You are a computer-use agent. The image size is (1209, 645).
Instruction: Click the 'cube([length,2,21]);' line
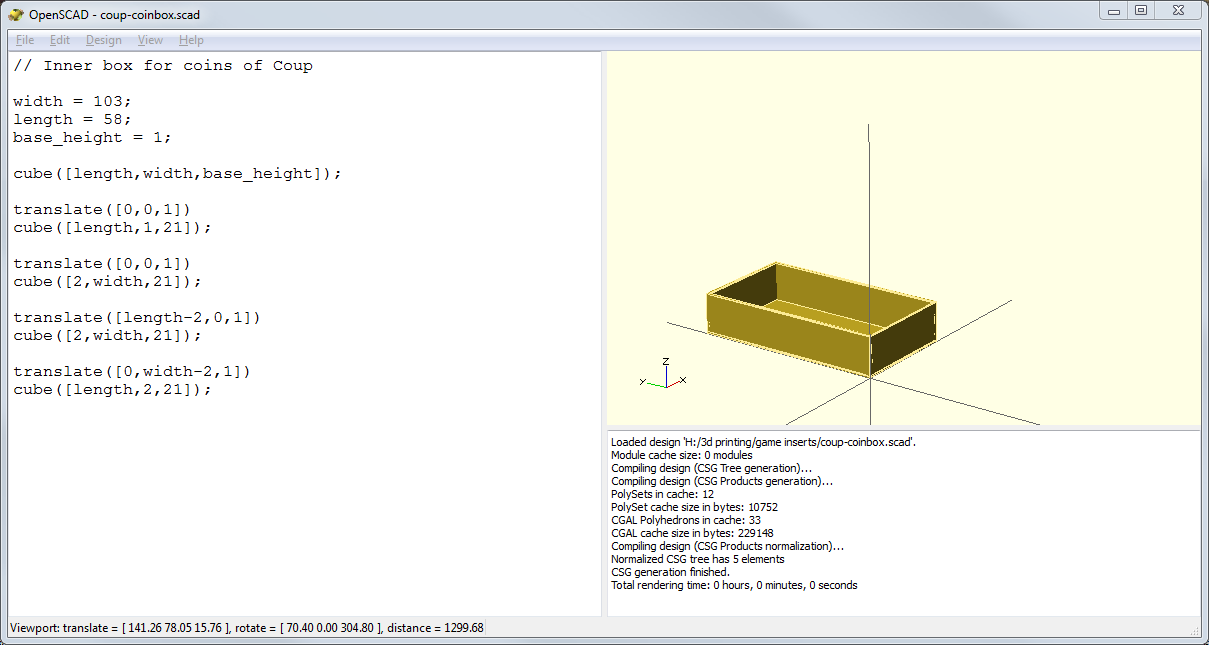click(x=112, y=390)
